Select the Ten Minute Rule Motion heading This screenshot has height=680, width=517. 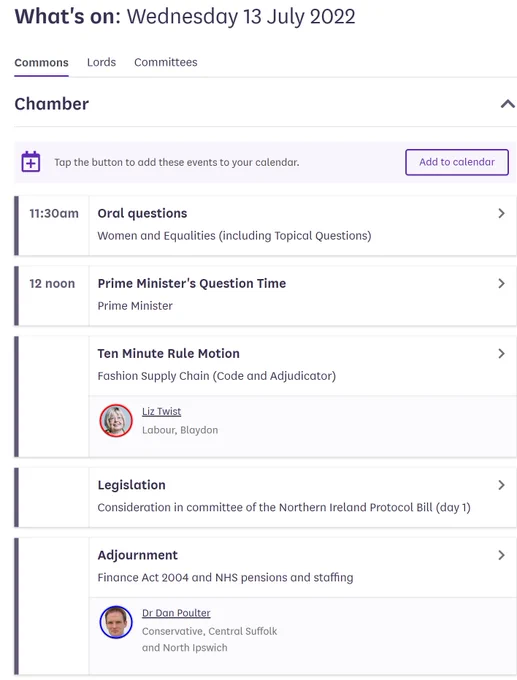[168, 354]
